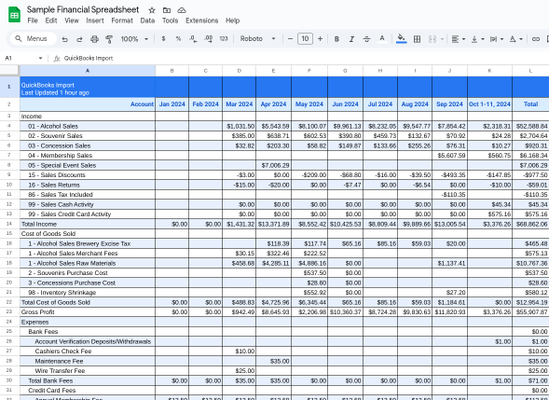The width and height of the screenshot is (549, 400).
Task: Increase font size with plus button
Action: [x=320, y=39]
